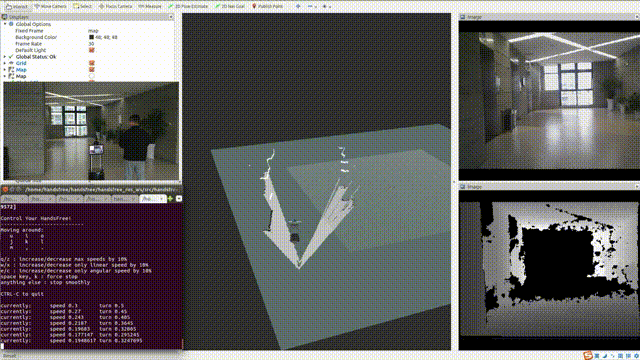Click the Grid display icon
640x360 pixels.
11,63
